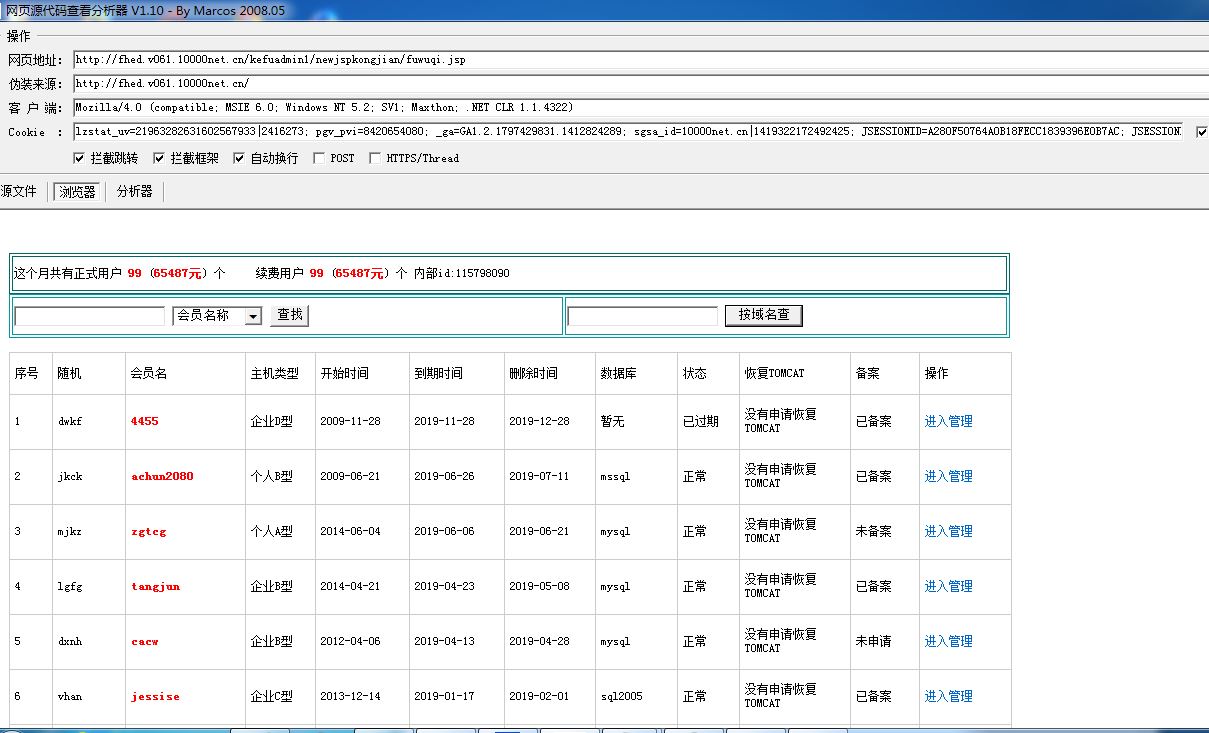Click member name zgtcg
The width and height of the screenshot is (1209, 733).
tap(148, 531)
